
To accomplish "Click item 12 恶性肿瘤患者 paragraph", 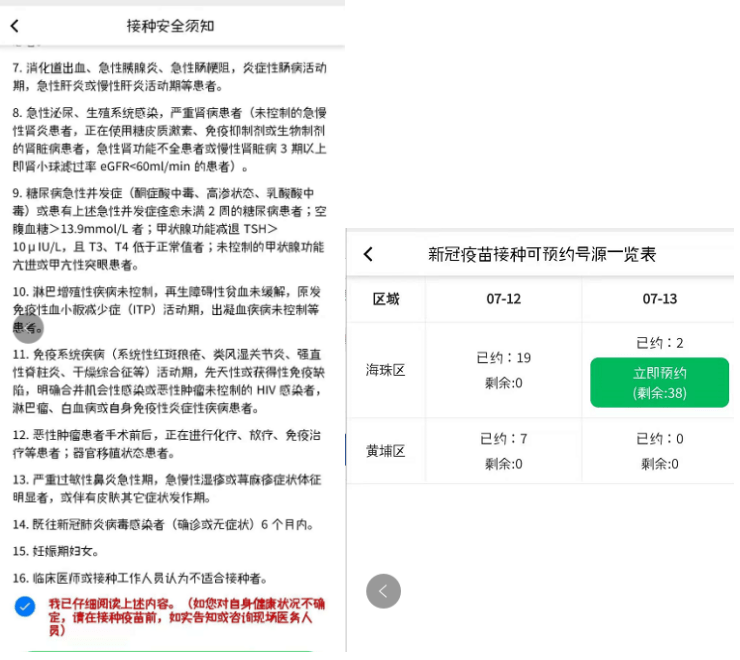I will [x=167, y=444].
